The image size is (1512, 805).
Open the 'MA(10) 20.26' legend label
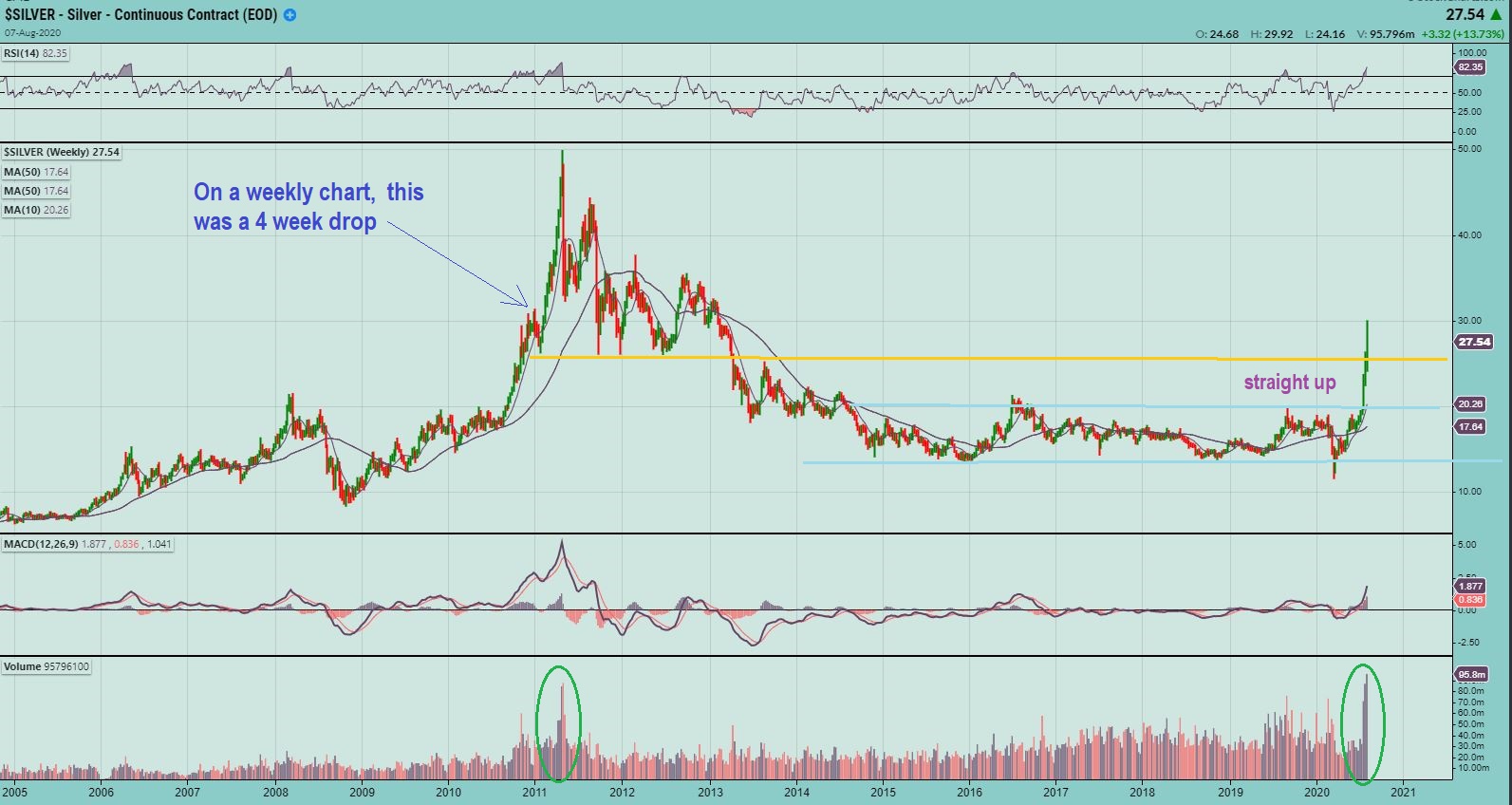pyautogui.click(x=36, y=210)
